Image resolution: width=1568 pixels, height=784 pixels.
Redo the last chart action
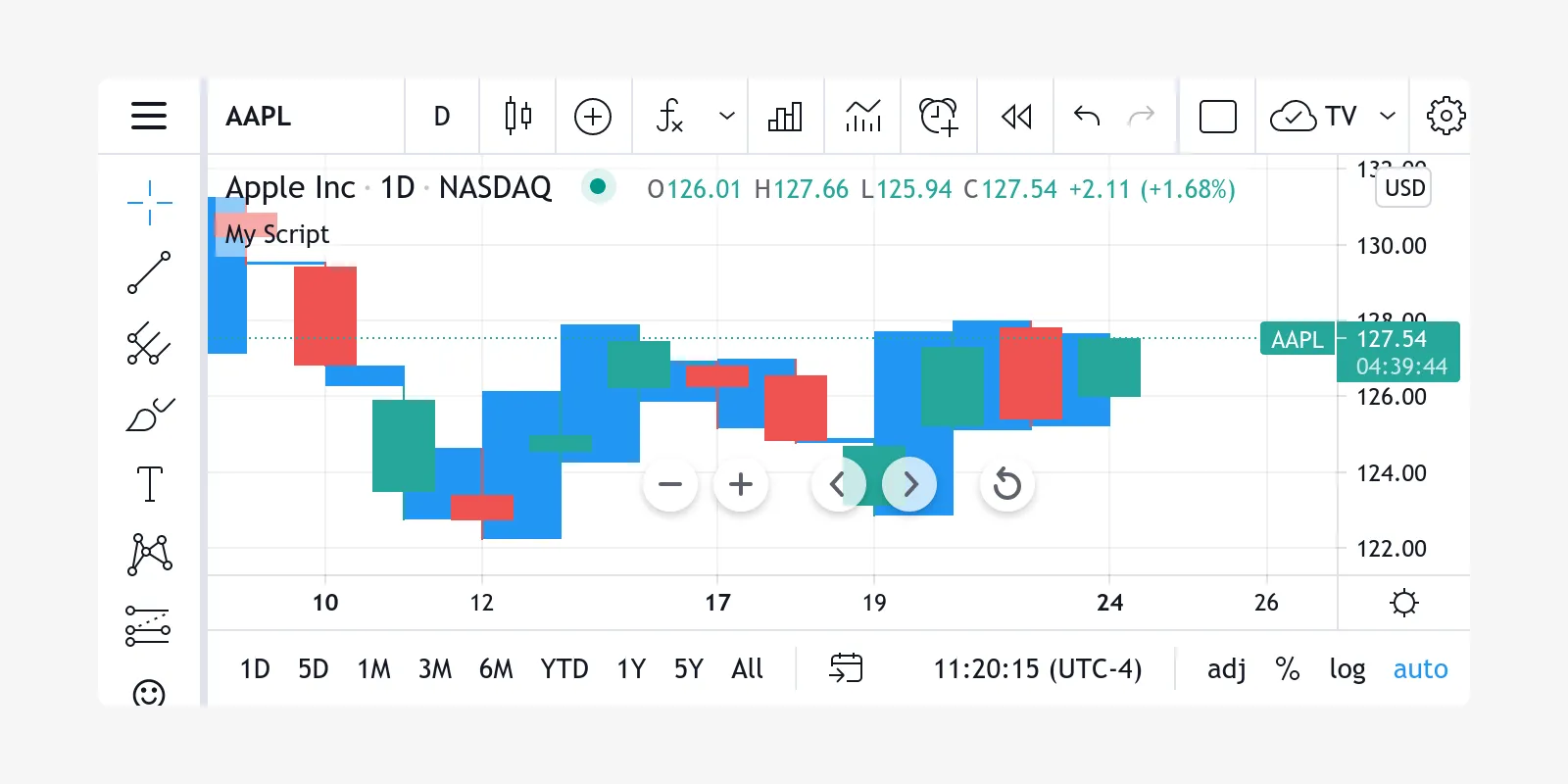pos(1142,116)
